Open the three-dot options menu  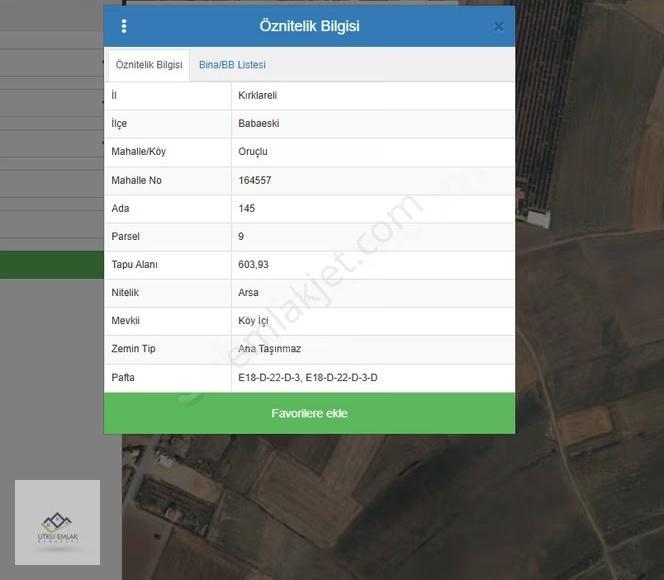pyautogui.click(x=124, y=26)
